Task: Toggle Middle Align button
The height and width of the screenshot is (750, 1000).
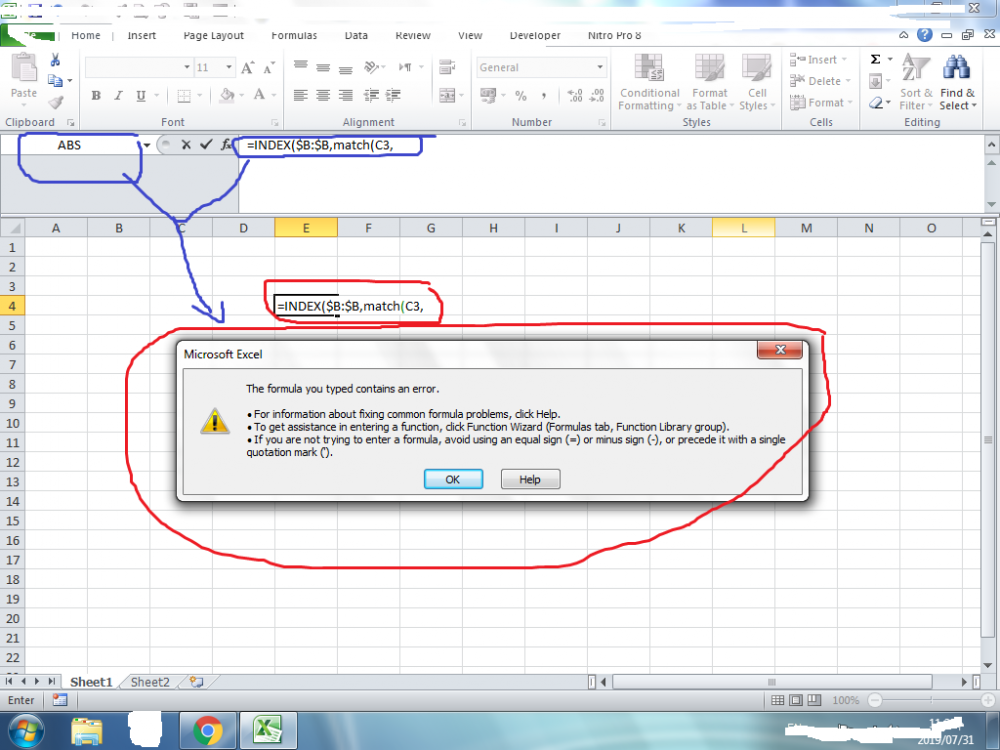Action: (x=323, y=67)
